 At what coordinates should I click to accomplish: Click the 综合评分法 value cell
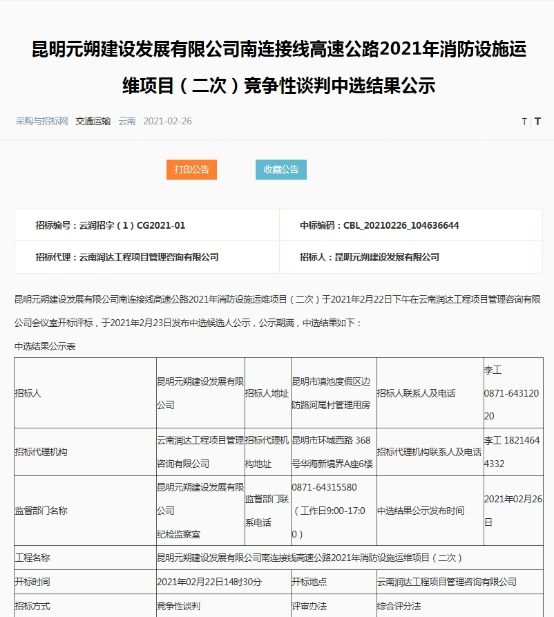point(460,606)
